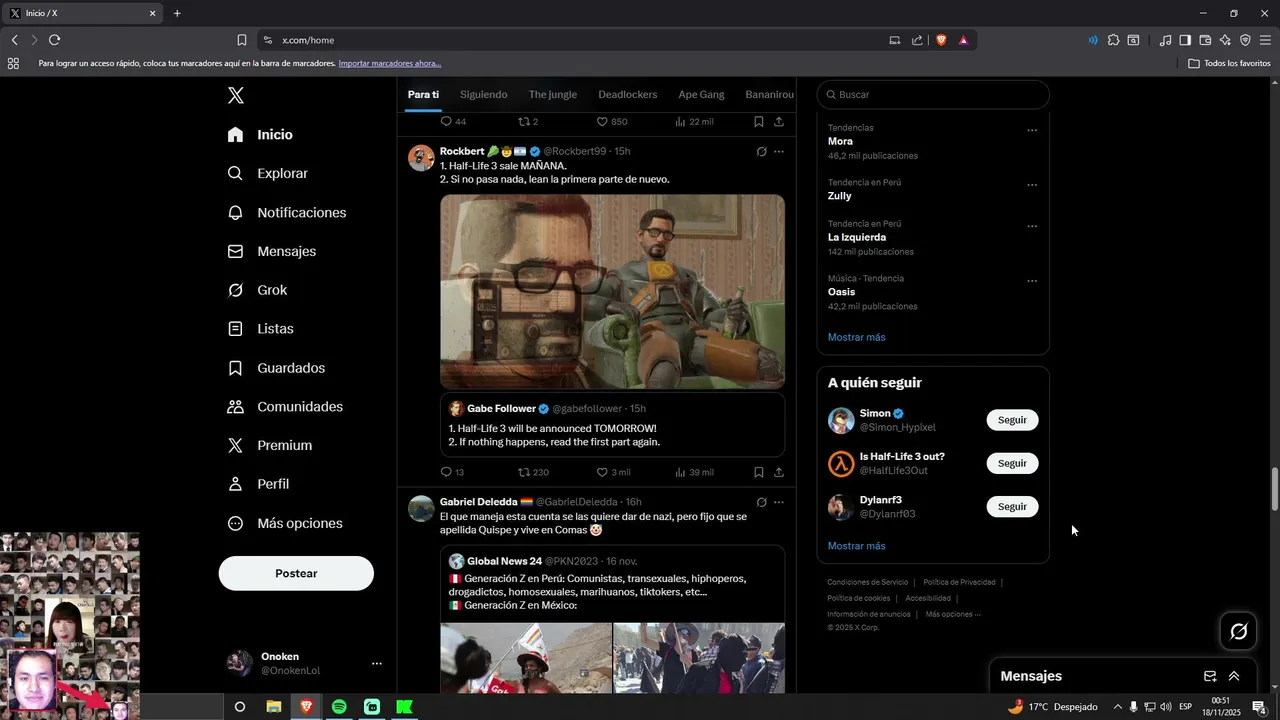
Task: Open Gabriel Deledda's profile avatar
Action: tap(421, 508)
